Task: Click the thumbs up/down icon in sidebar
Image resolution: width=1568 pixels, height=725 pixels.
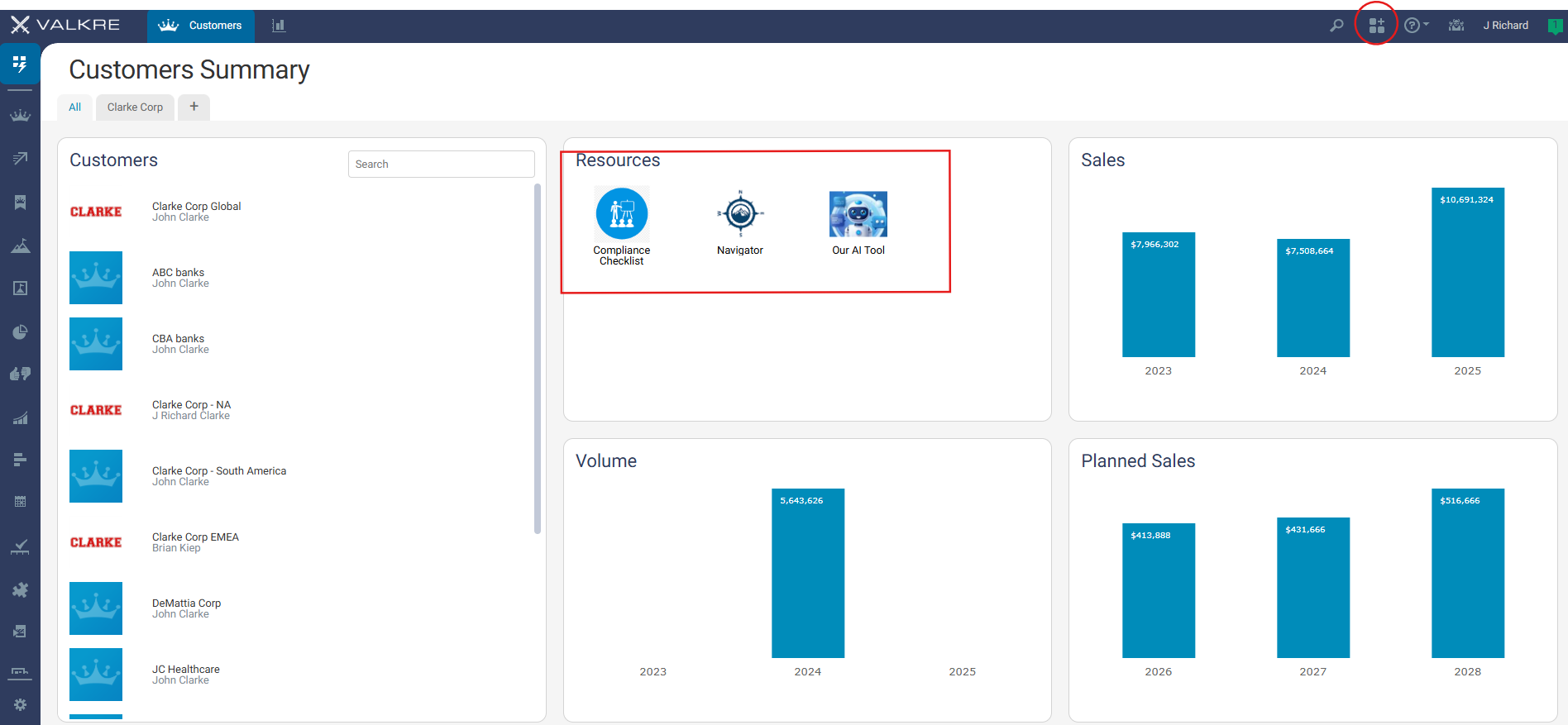Action: [x=20, y=374]
